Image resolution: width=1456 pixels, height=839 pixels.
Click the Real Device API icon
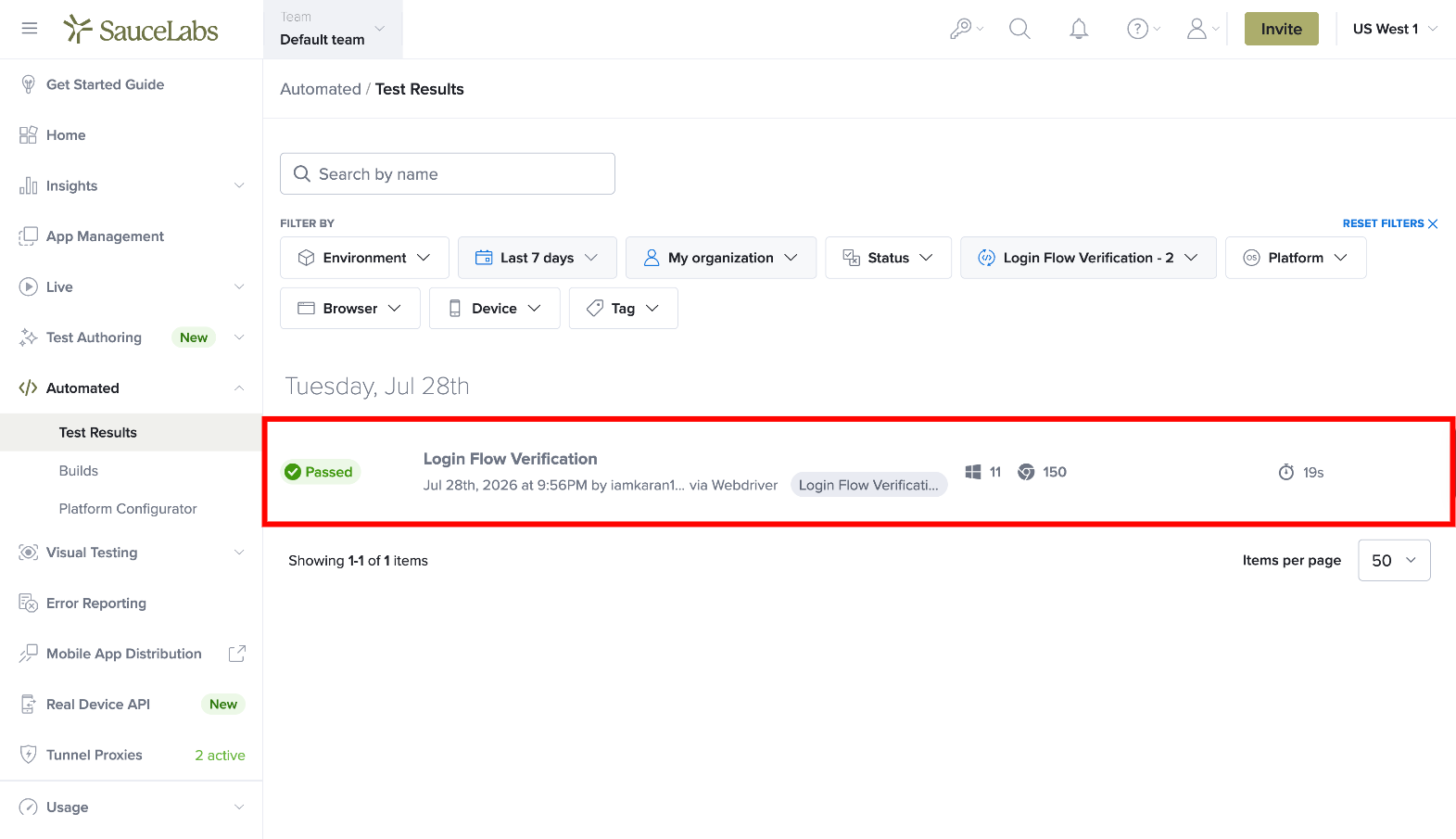point(29,705)
